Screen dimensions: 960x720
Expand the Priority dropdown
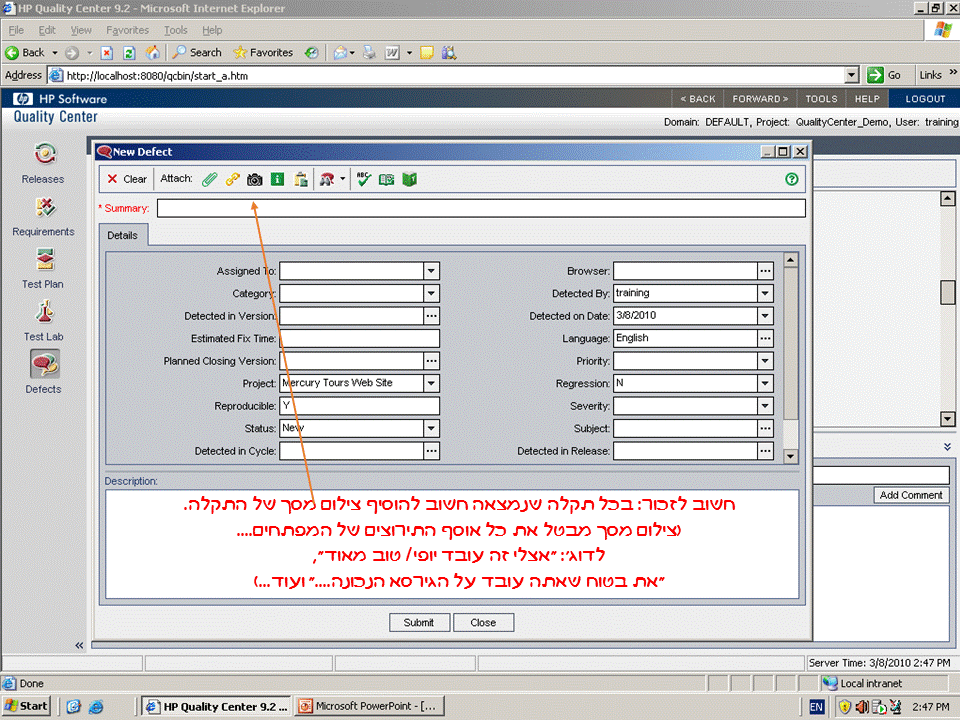[765, 361]
